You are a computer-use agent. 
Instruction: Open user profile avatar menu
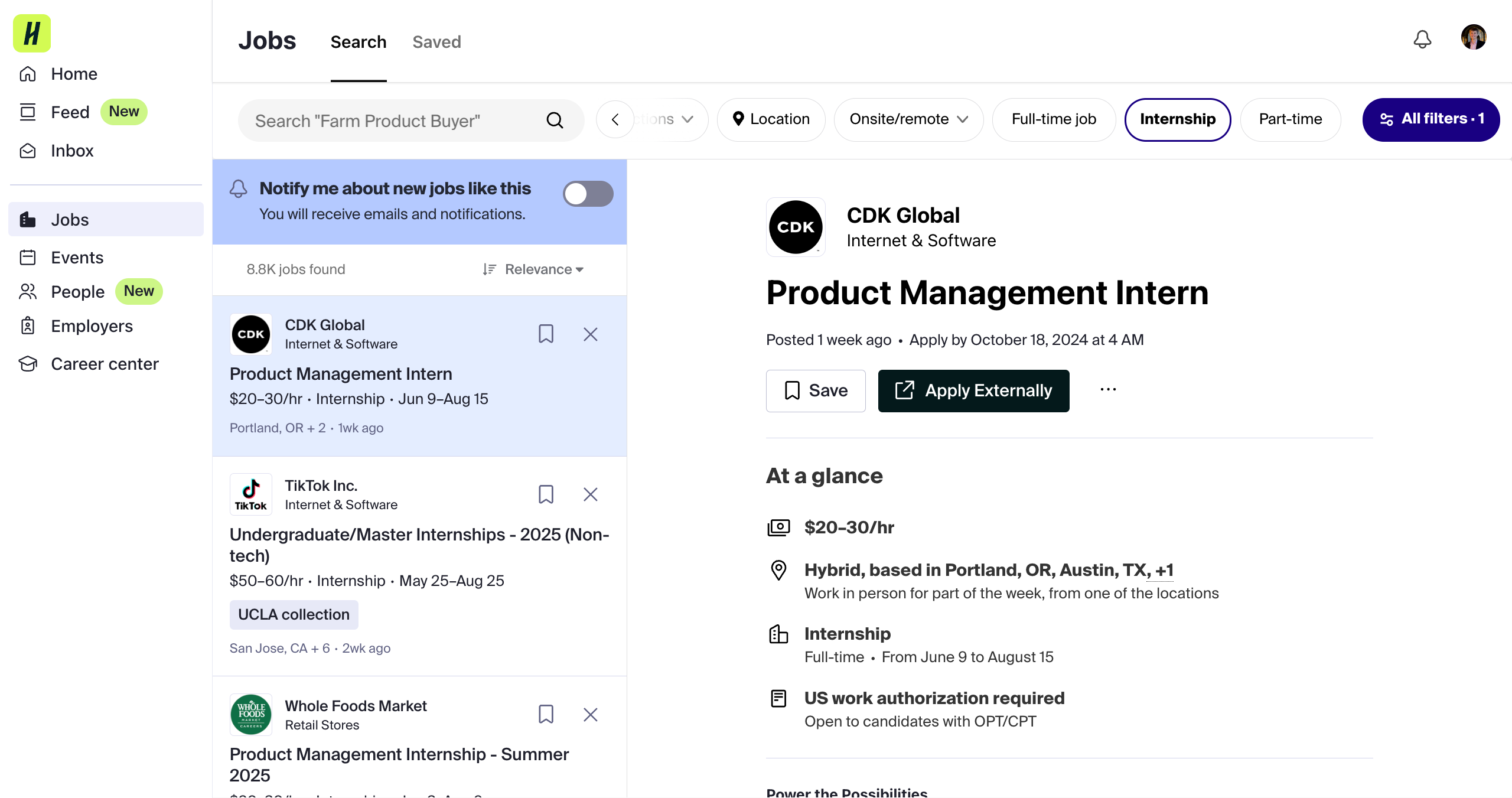1473,38
